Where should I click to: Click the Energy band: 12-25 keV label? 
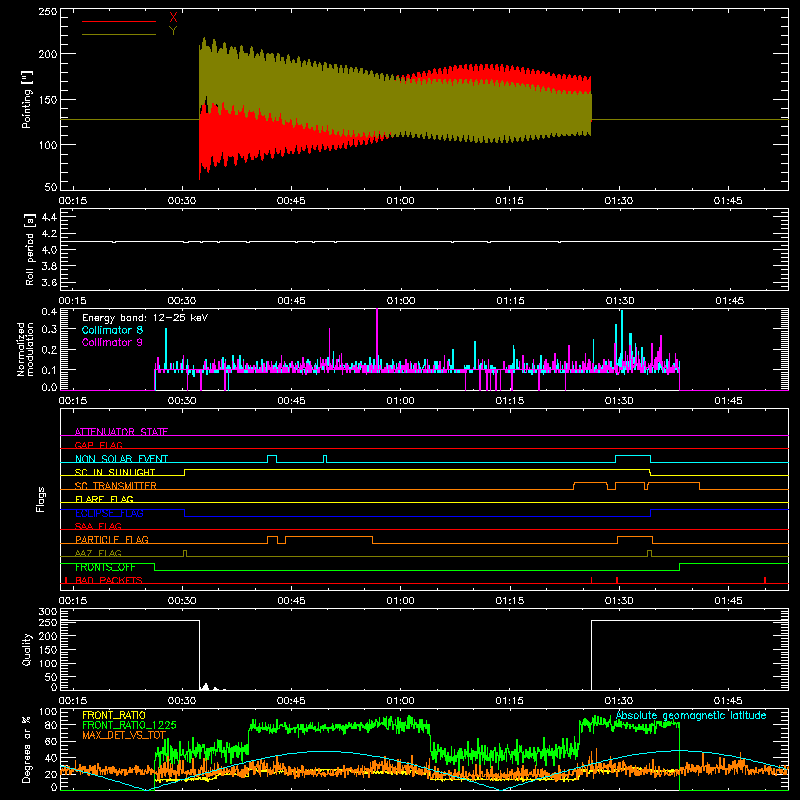145,318
